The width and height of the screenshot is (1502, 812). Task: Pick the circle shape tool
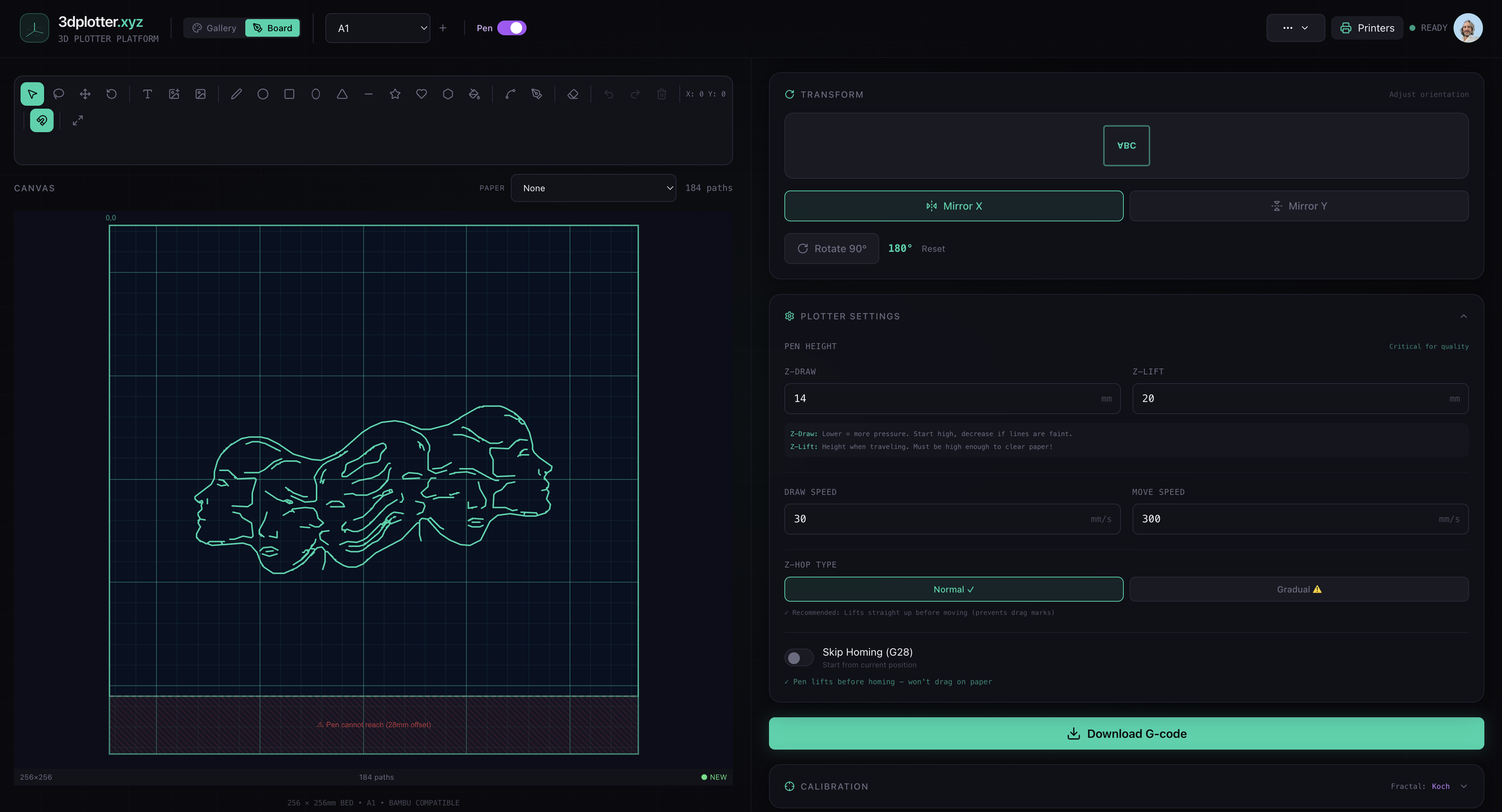[x=263, y=94]
